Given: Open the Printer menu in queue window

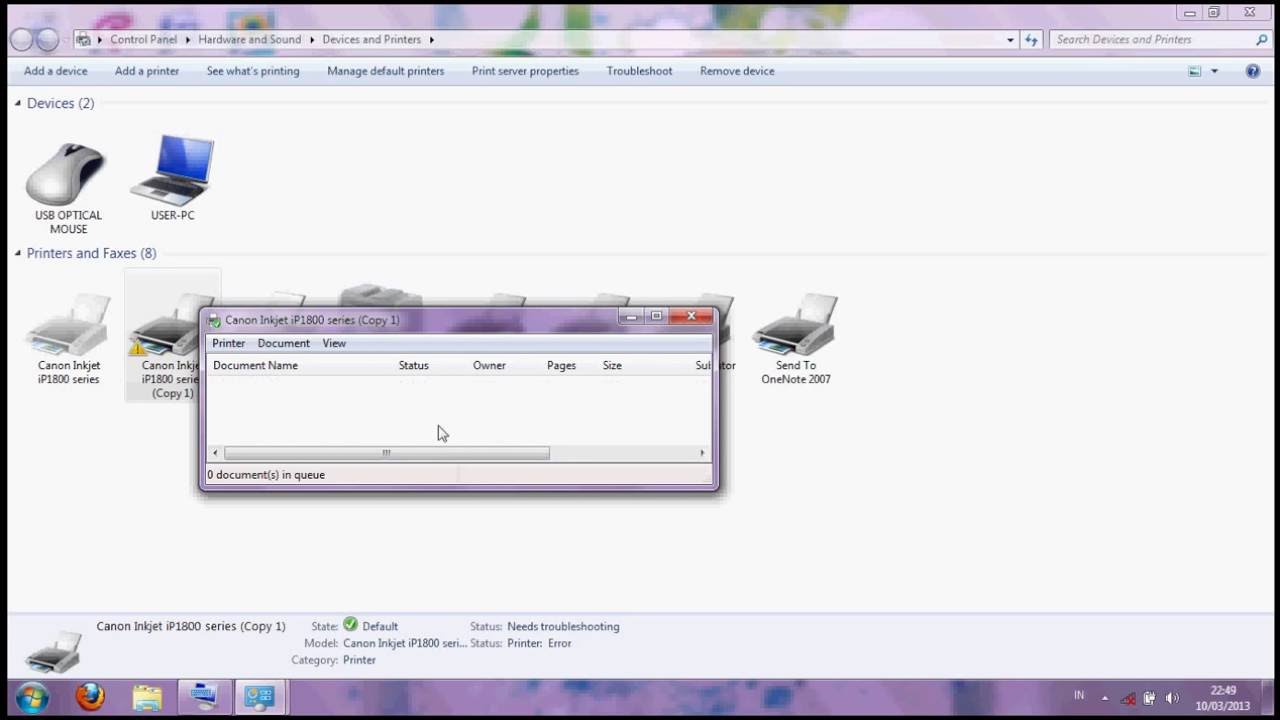Looking at the screenshot, I should 228,343.
